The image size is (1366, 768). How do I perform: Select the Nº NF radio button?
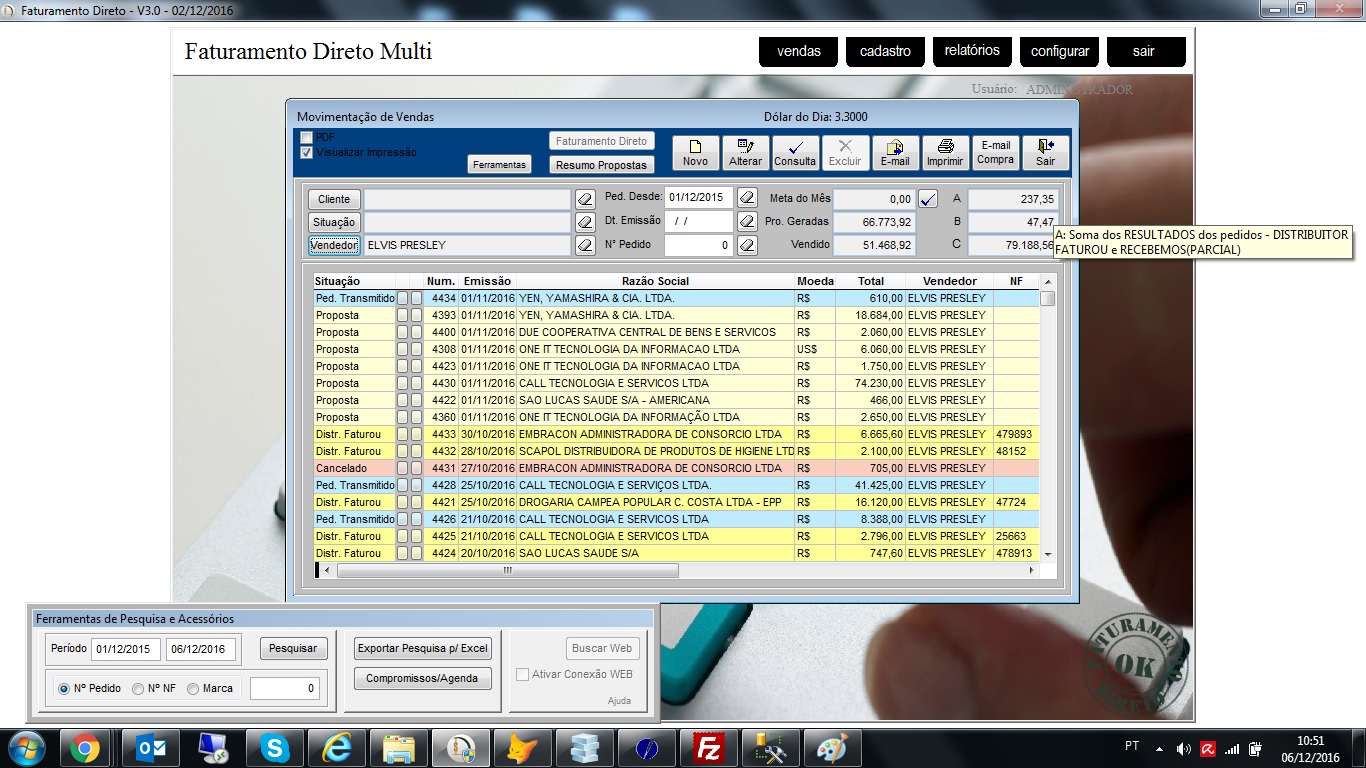[139, 688]
